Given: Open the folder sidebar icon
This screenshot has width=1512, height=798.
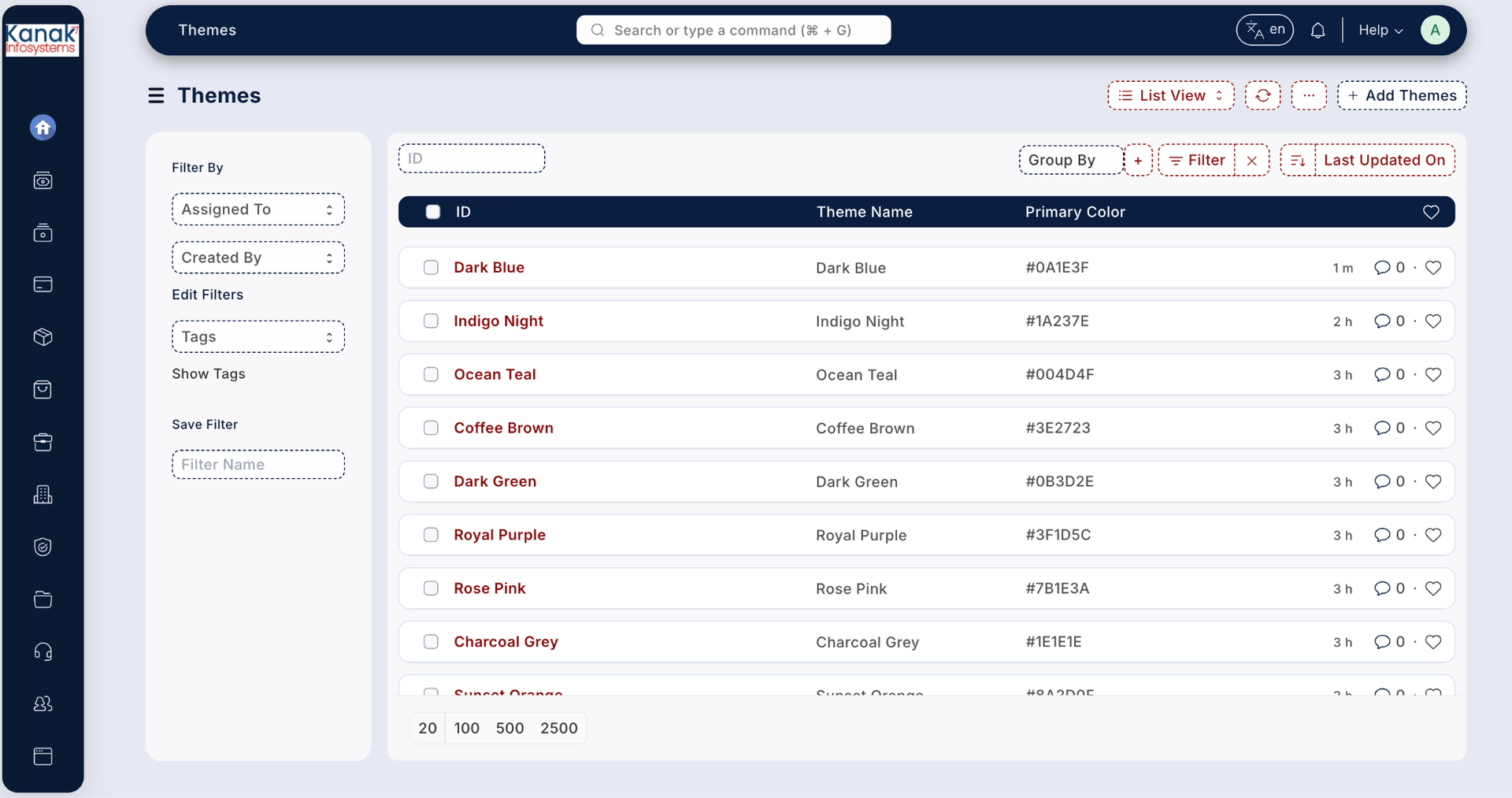Looking at the screenshot, I should point(43,599).
